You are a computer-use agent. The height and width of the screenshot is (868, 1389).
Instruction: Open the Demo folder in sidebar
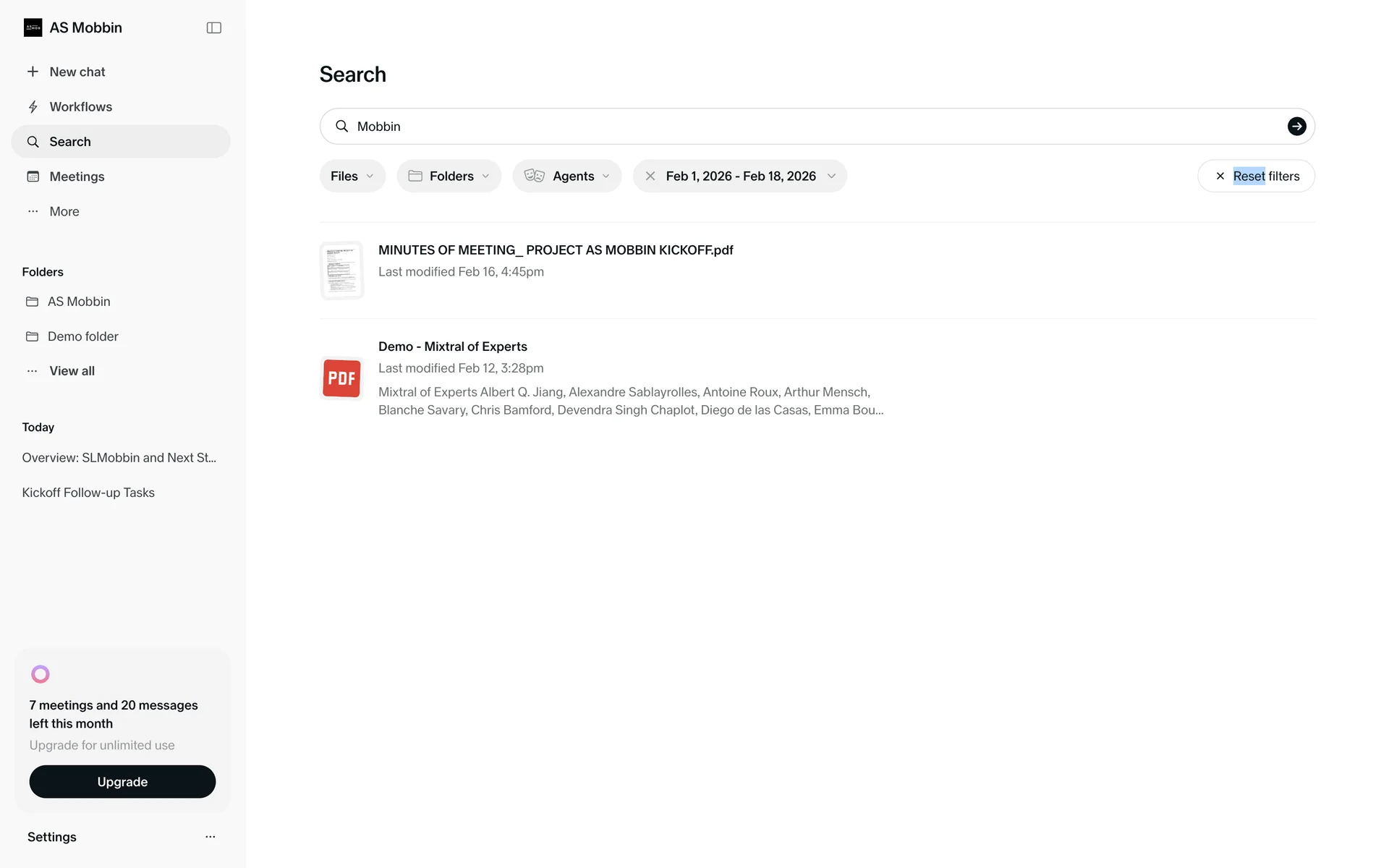(82, 336)
